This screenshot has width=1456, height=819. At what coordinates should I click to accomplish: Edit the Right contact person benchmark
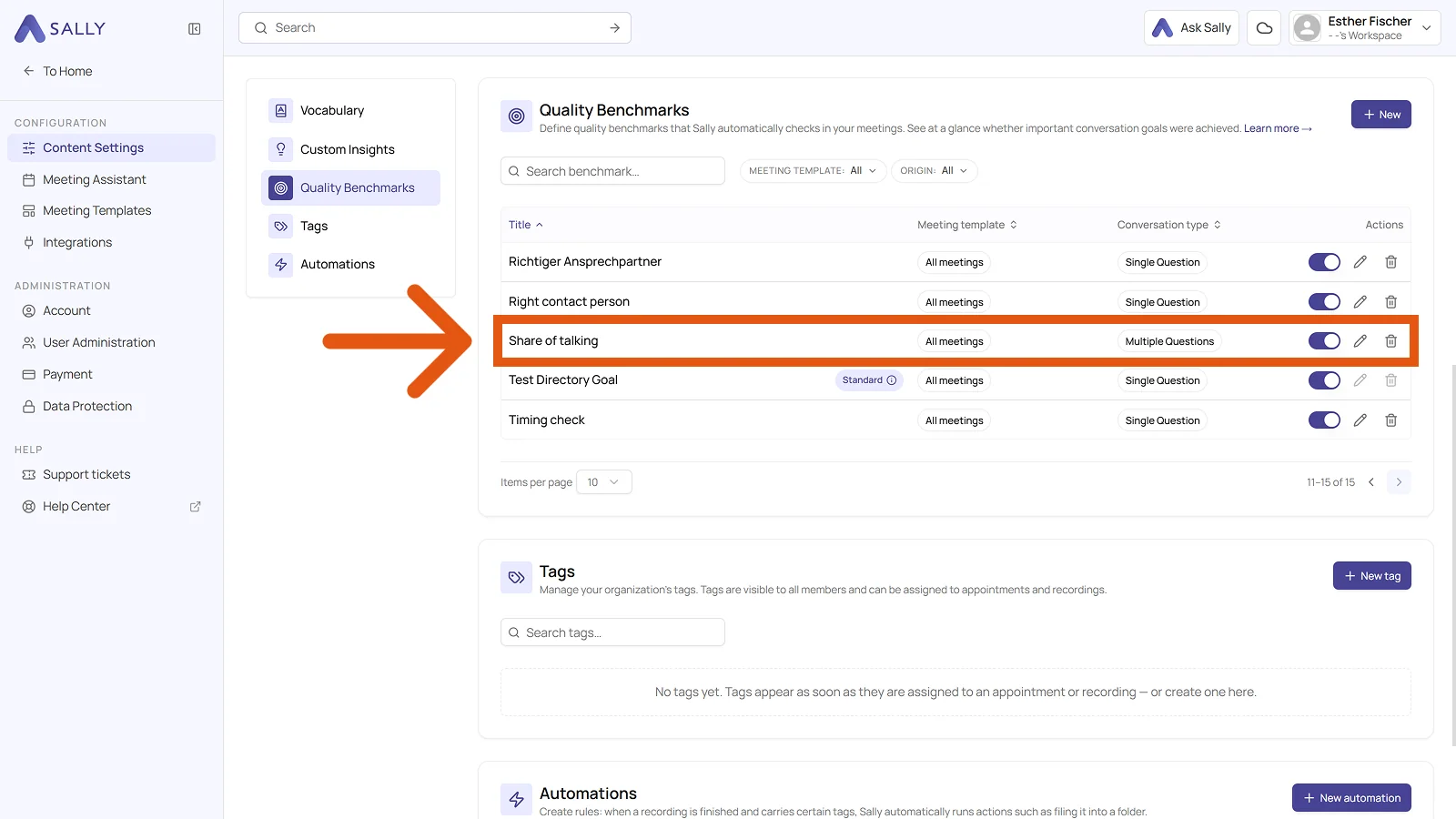tap(1360, 302)
